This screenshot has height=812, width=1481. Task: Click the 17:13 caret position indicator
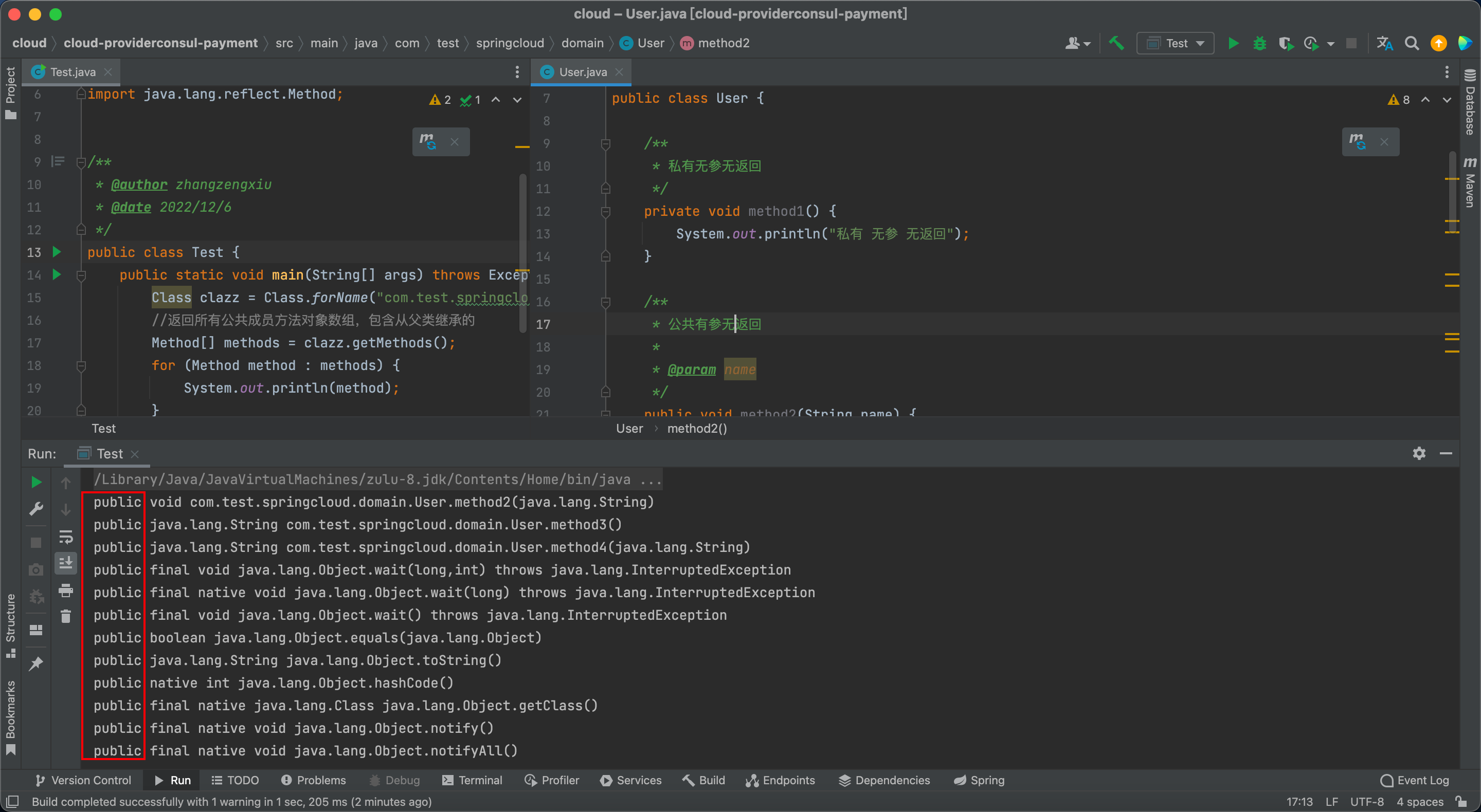point(1299,801)
